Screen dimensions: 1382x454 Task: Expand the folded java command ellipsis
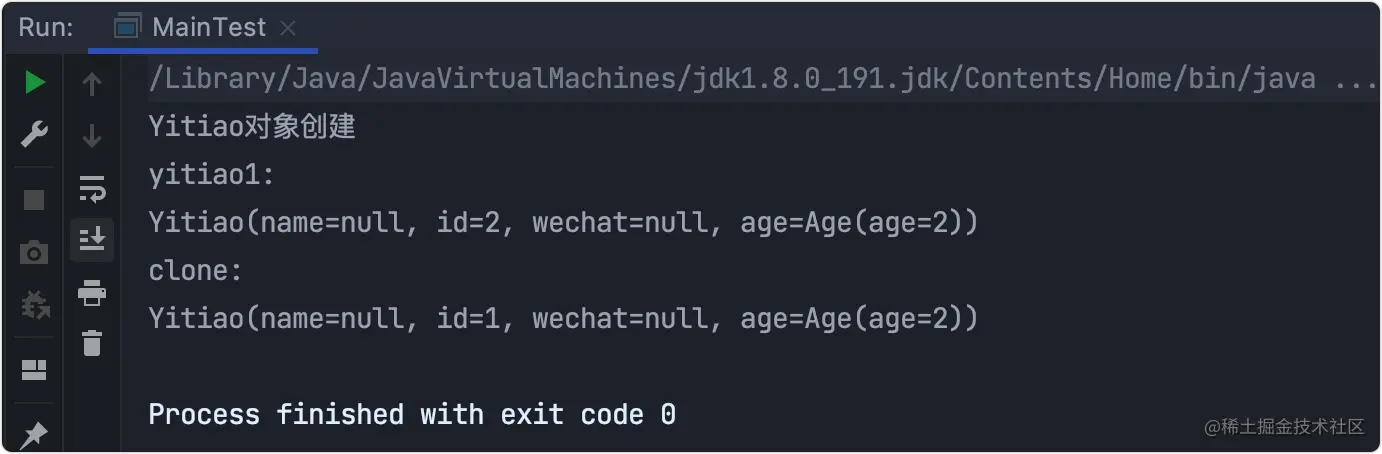tap(1356, 79)
